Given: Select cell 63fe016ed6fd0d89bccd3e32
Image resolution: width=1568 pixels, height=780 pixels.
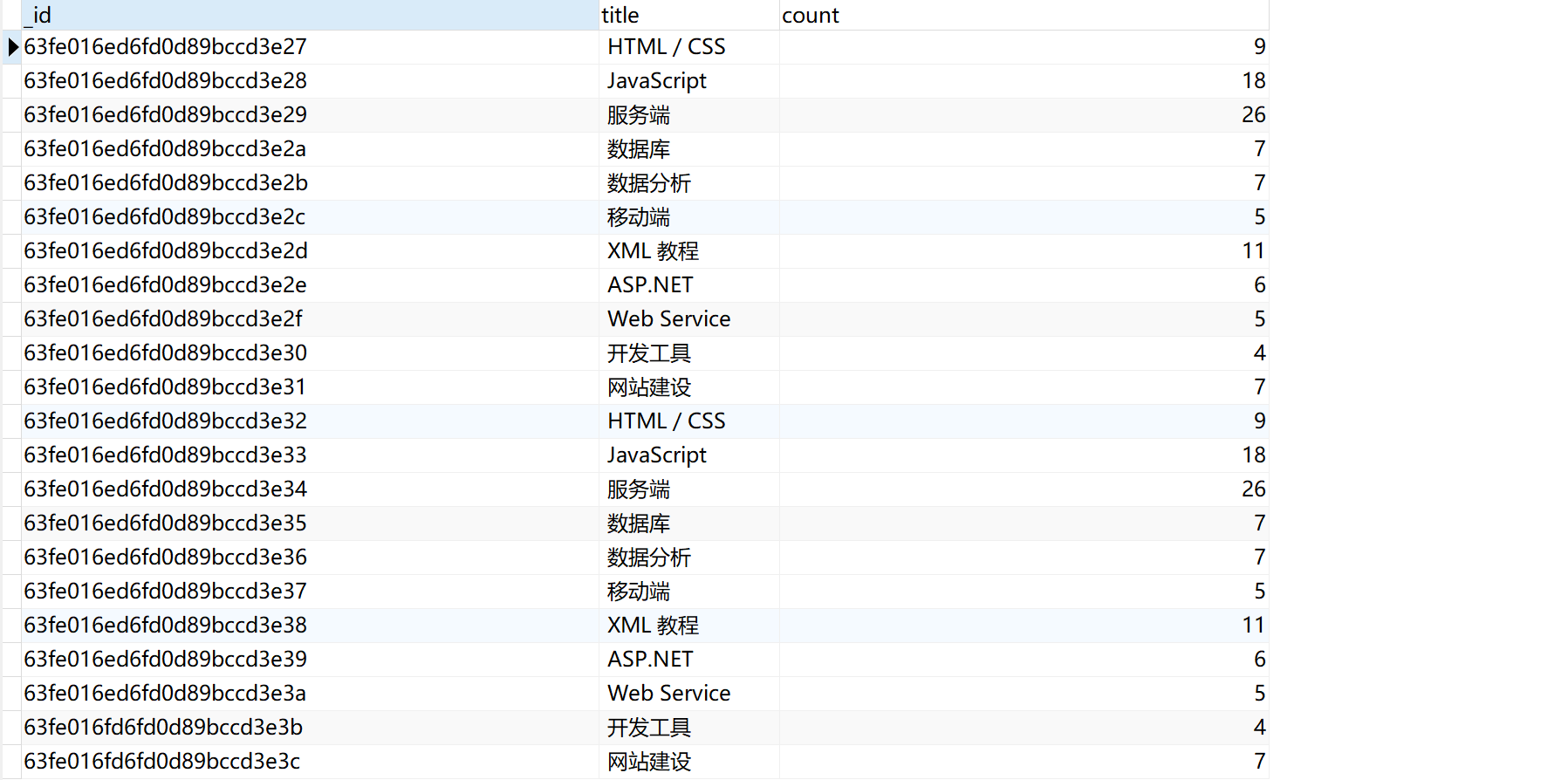Looking at the screenshot, I should click(x=310, y=421).
